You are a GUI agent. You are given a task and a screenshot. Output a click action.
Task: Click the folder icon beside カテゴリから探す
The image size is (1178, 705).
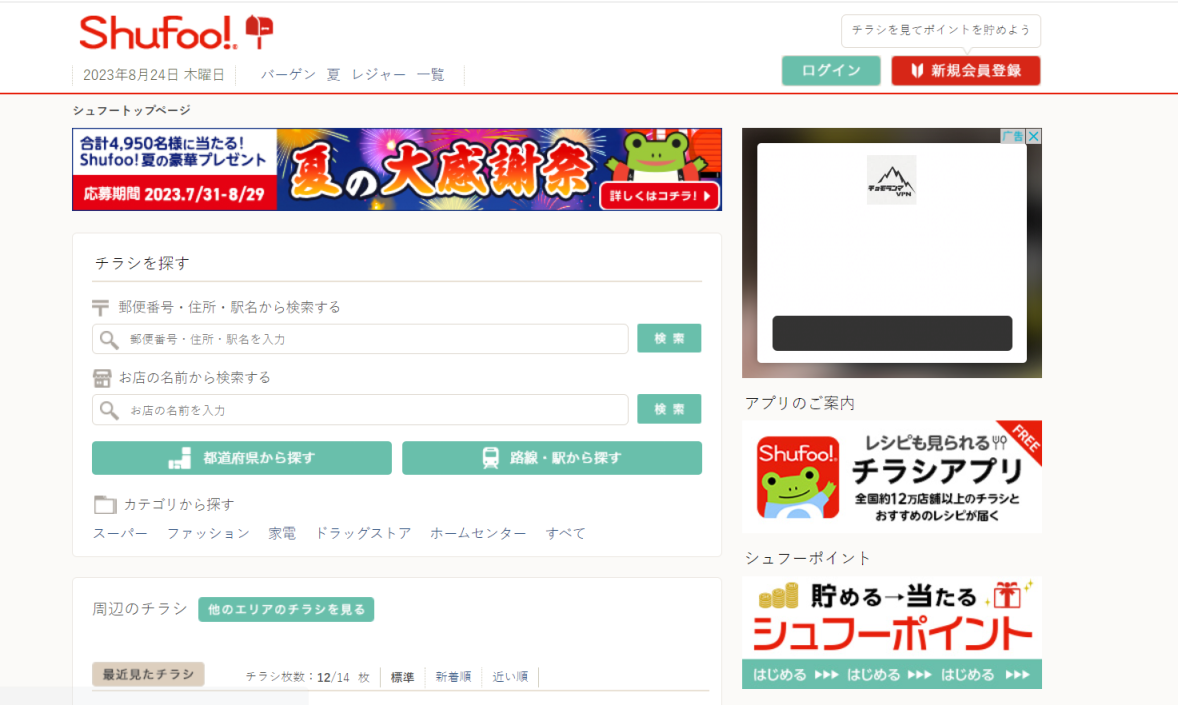104,504
